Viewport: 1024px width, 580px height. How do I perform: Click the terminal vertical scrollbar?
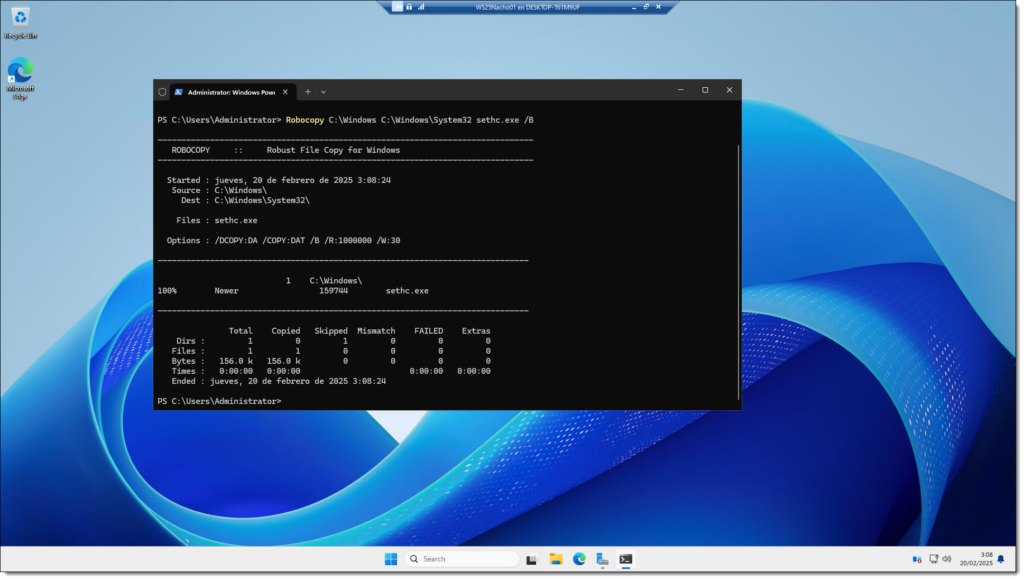[x=739, y=271]
